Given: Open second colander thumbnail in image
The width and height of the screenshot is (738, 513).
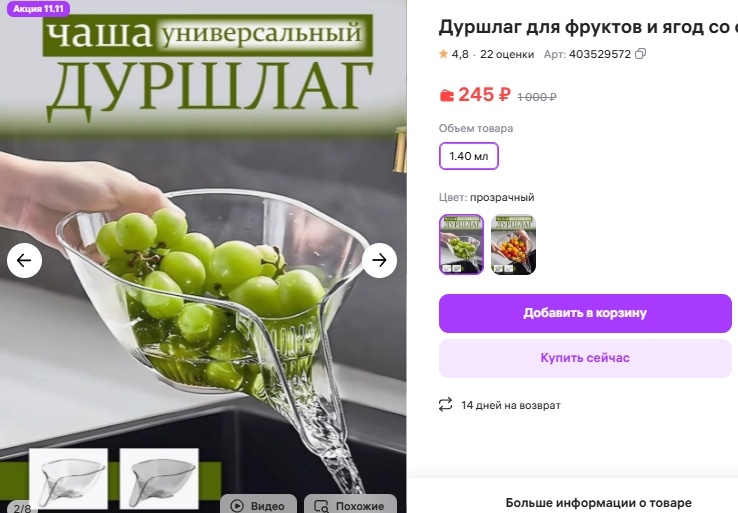Looking at the screenshot, I should (x=159, y=479).
